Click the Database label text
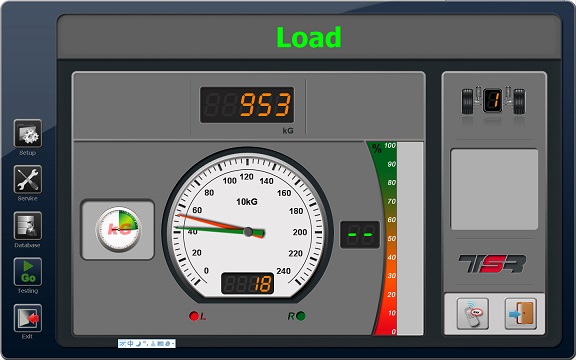 (28, 245)
